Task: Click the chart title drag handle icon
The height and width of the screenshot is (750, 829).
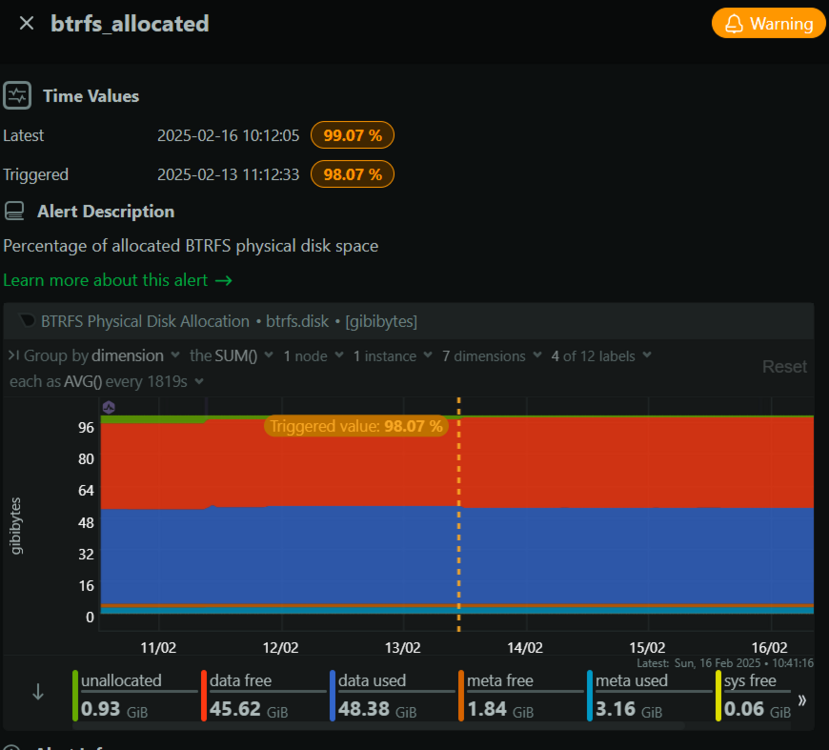Action: tap(26, 320)
